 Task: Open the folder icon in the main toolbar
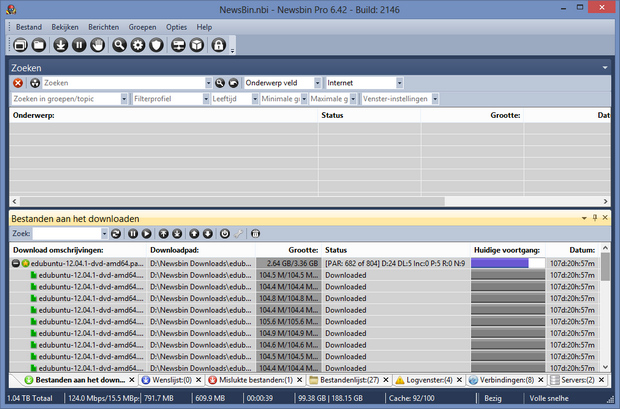click(39, 45)
